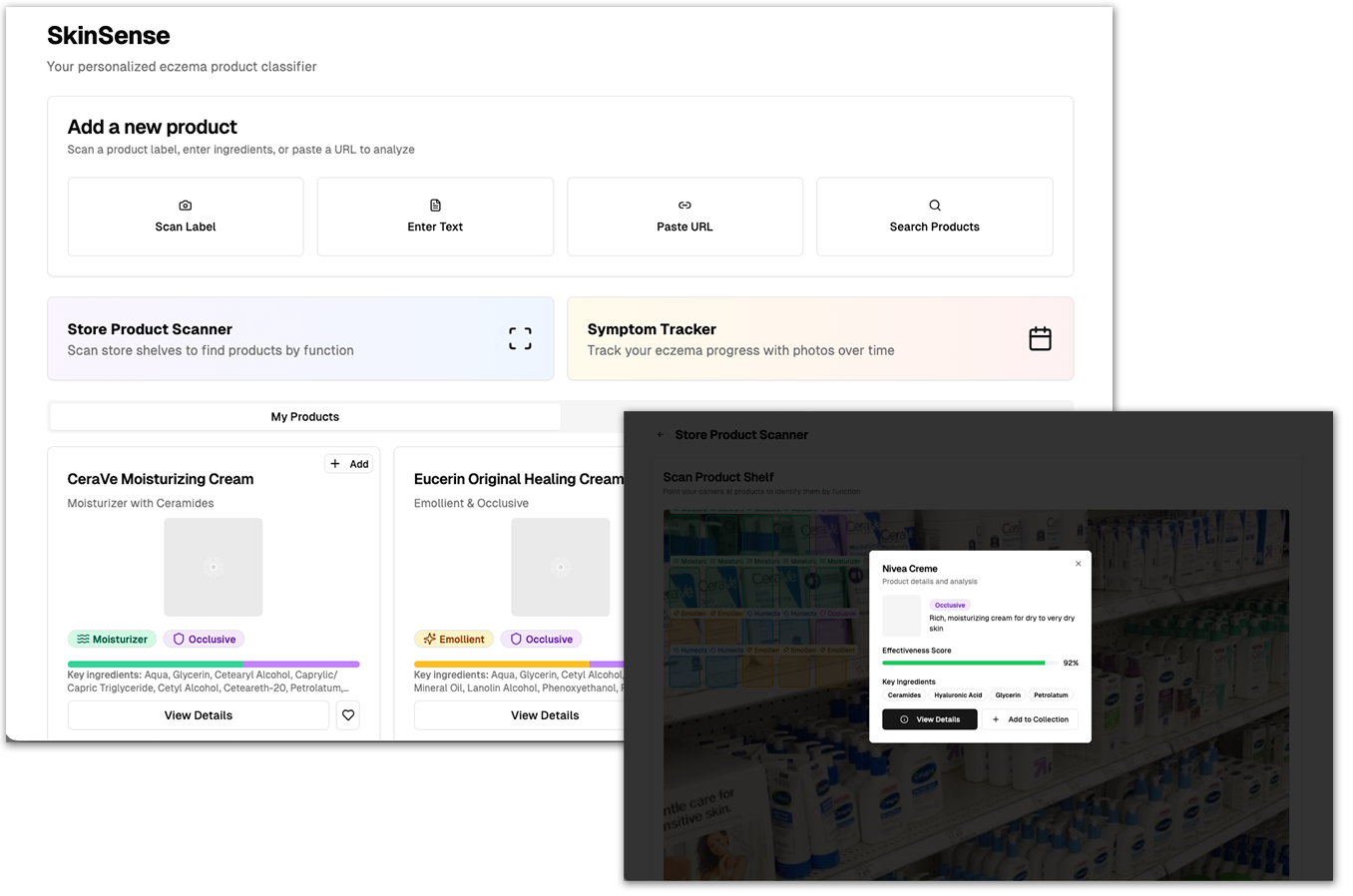Image resolution: width=1353 pixels, height=896 pixels.
Task: Click the yellow Emollient tag on Eucerin
Action: click(454, 640)
